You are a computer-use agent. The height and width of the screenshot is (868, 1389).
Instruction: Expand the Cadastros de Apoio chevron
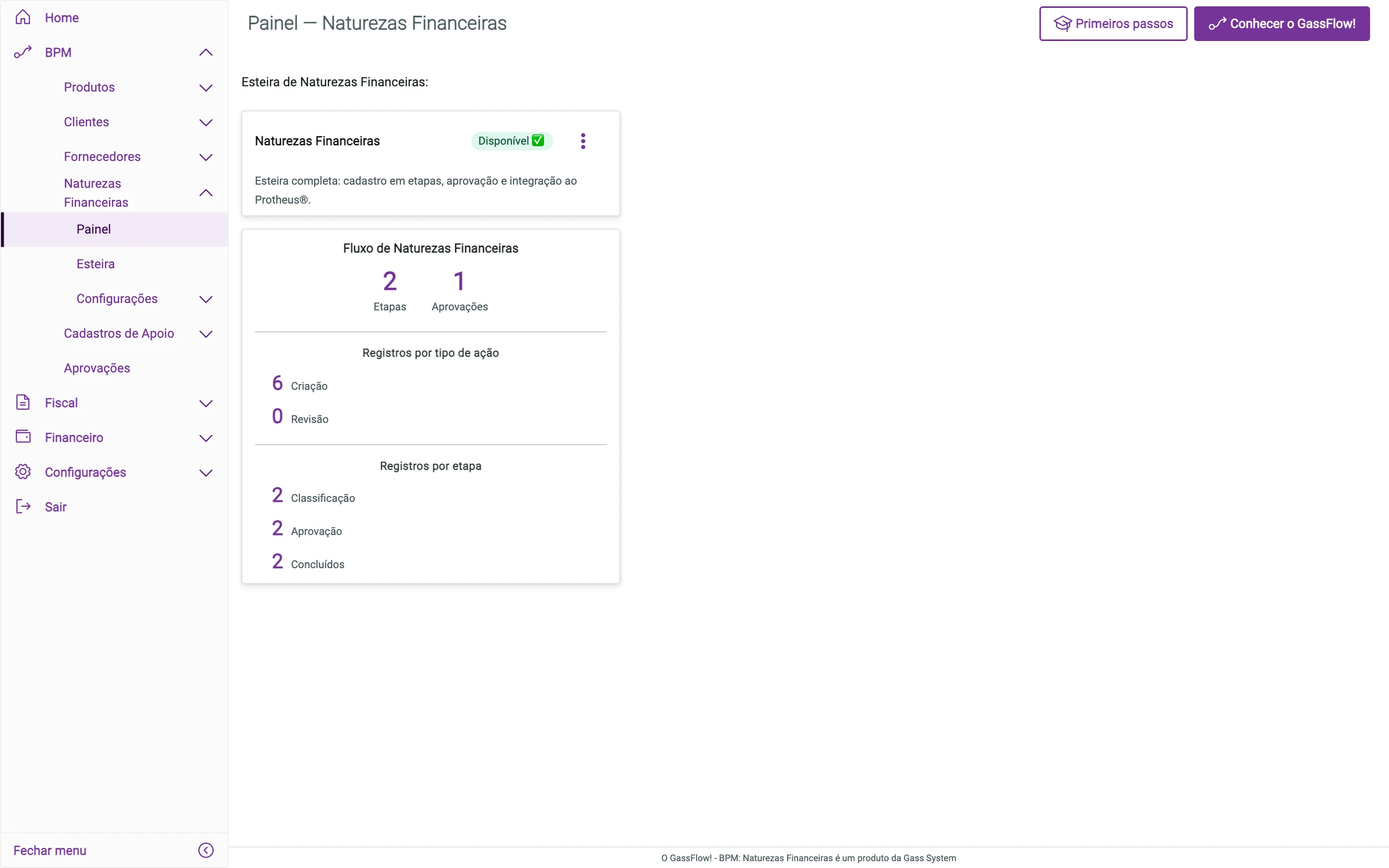pyautogui.click(x=206, y=334)
